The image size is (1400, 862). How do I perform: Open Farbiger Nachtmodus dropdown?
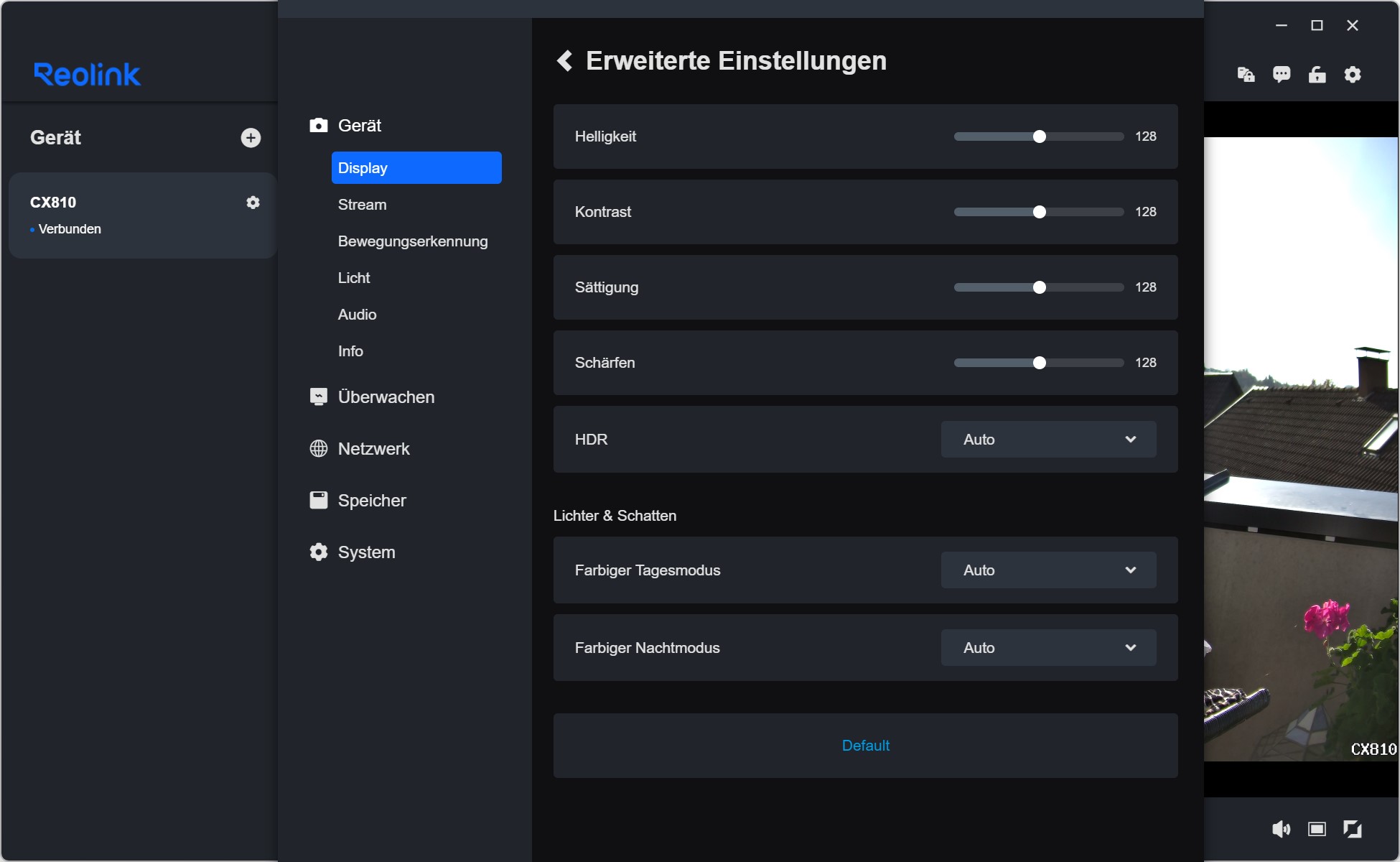pos(1048,648)
